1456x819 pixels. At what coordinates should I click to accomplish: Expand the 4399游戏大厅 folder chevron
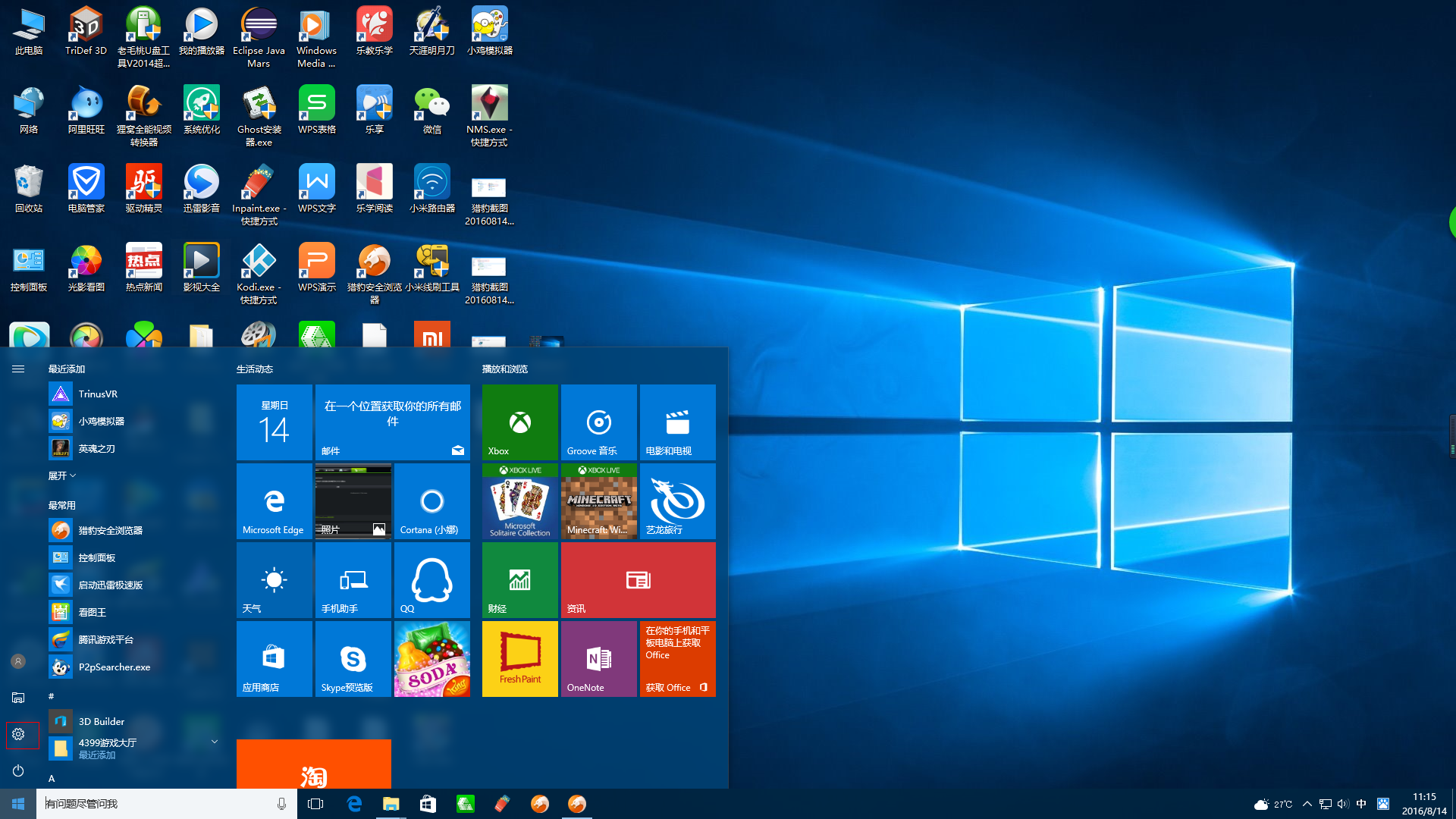tap(215, 742)
